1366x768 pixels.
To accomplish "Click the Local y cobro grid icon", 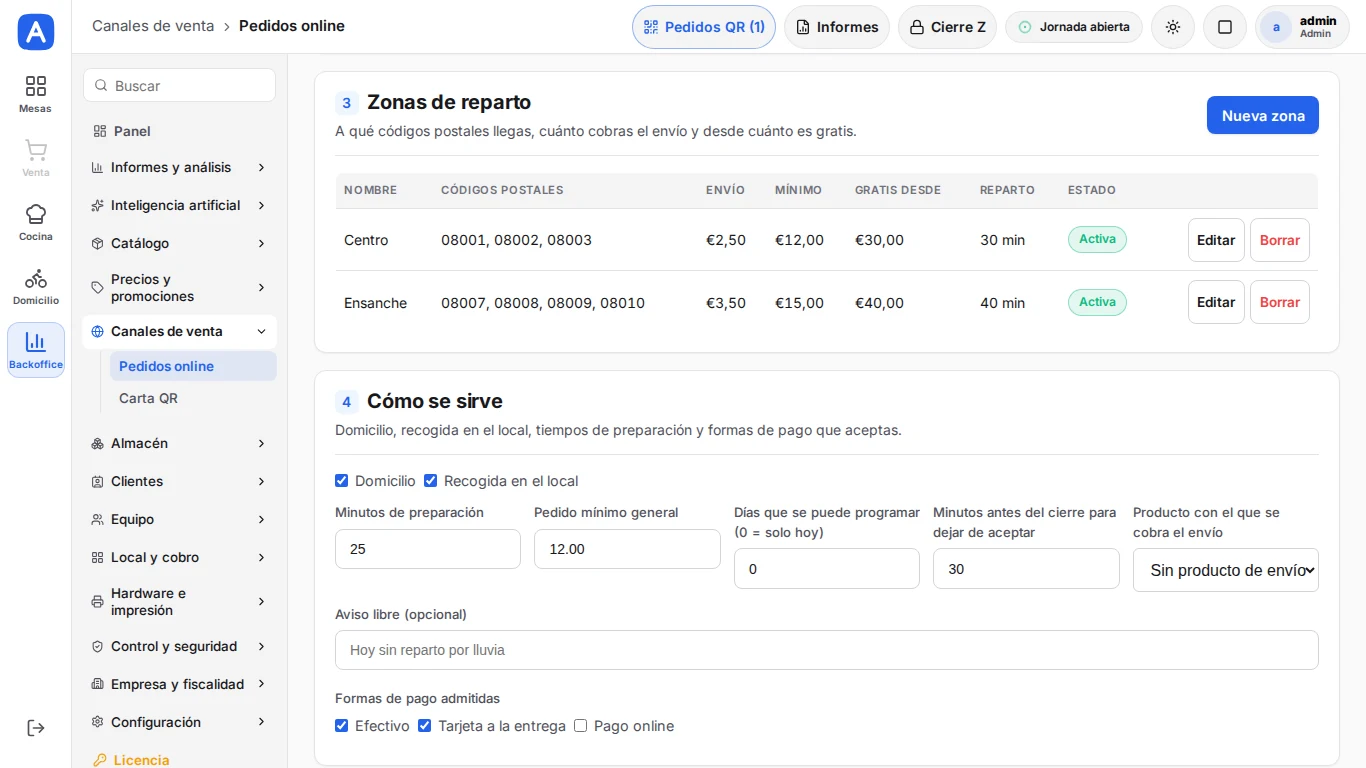I will point(97,557).
